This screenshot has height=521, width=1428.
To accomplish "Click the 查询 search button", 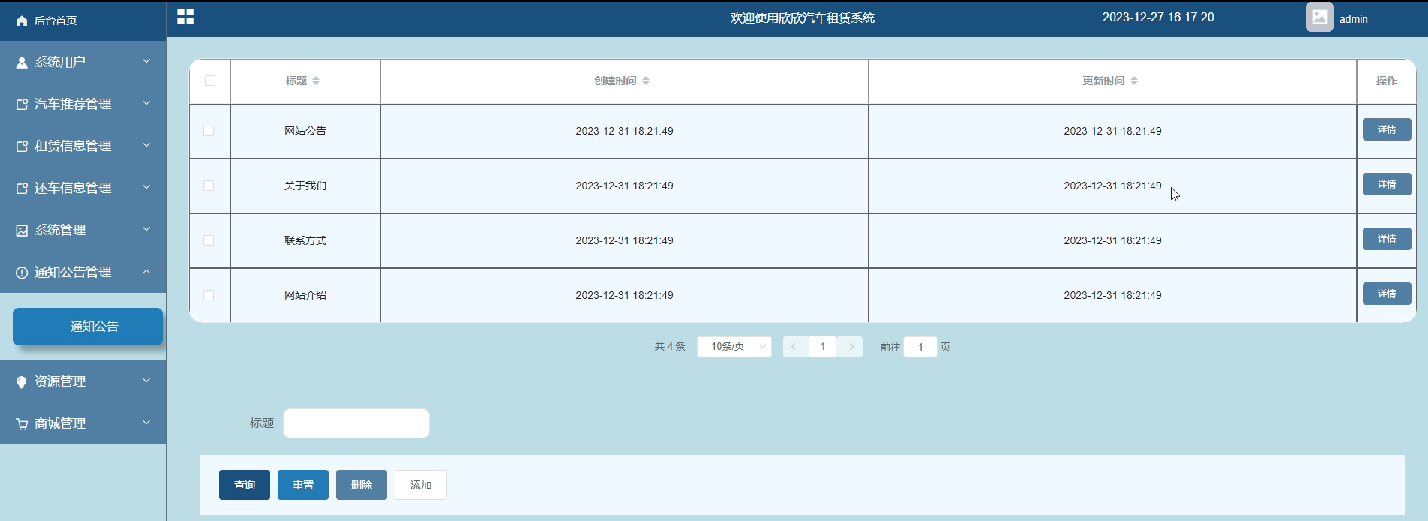I will (244, 485).
